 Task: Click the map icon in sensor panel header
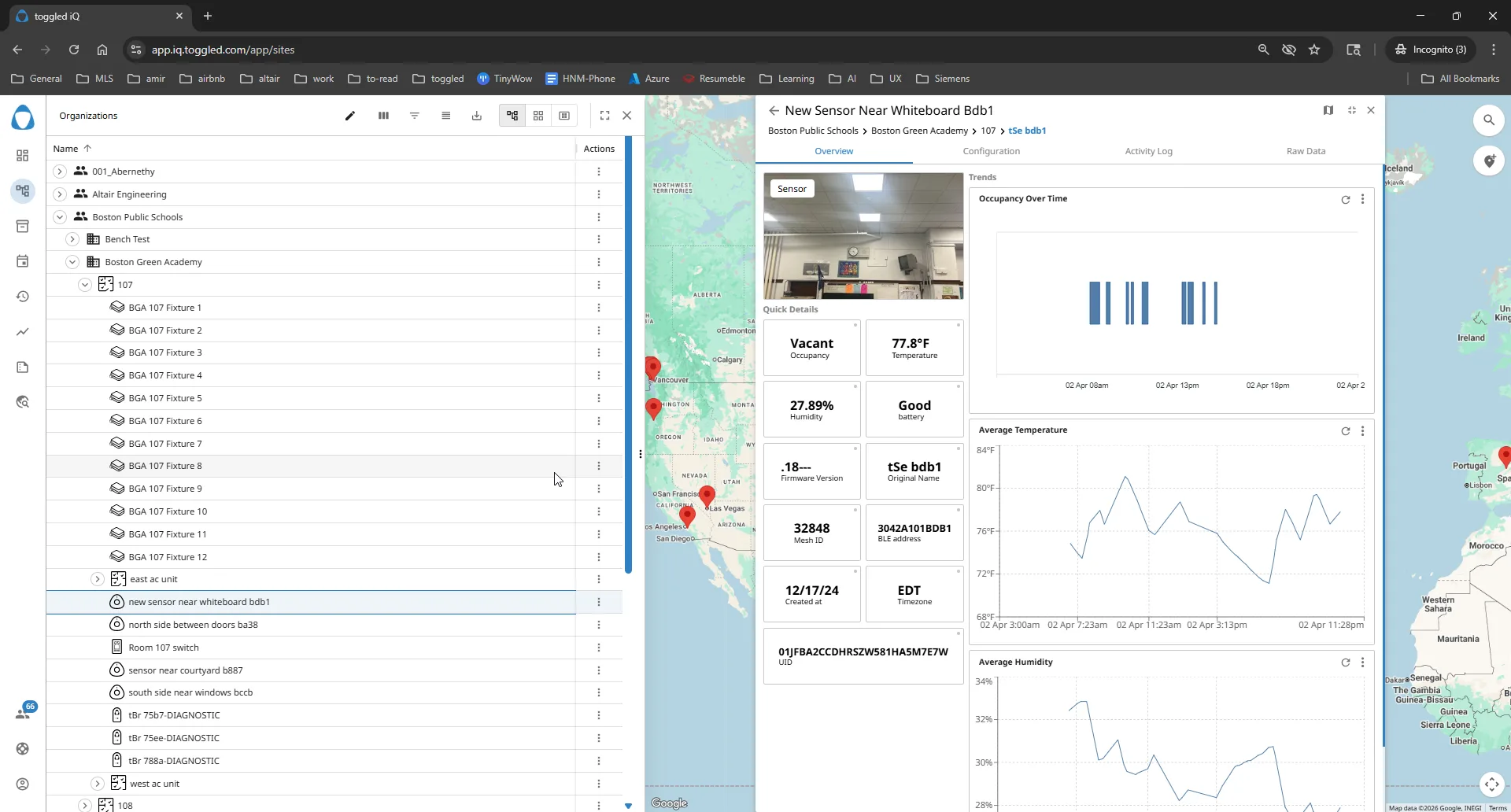click(1328, 110)
